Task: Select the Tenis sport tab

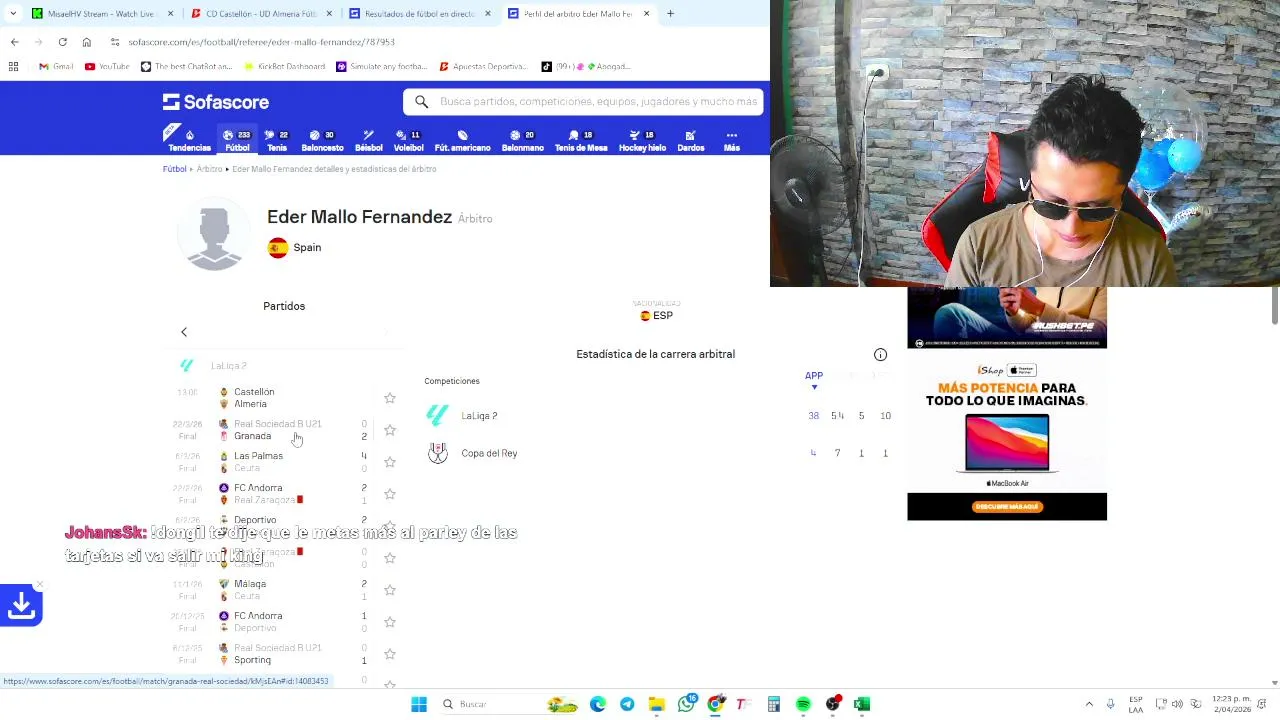Action: click(x=277, y=140)
